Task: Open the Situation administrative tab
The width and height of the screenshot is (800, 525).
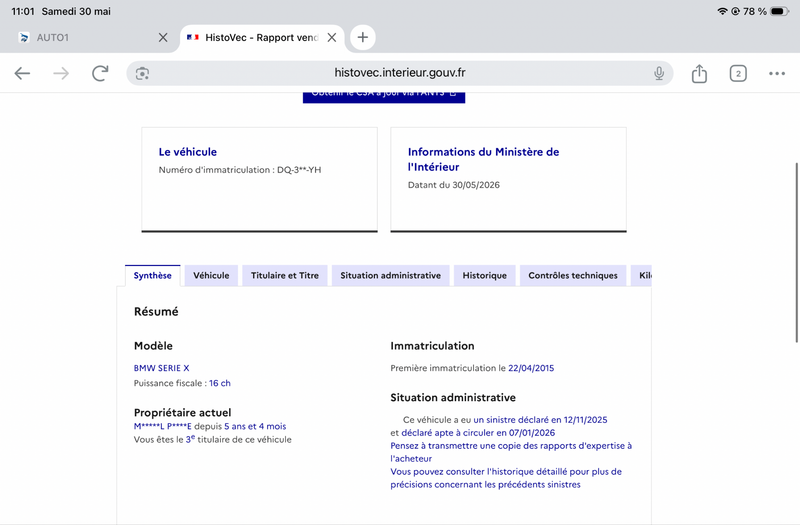Action: coord(390,276)
